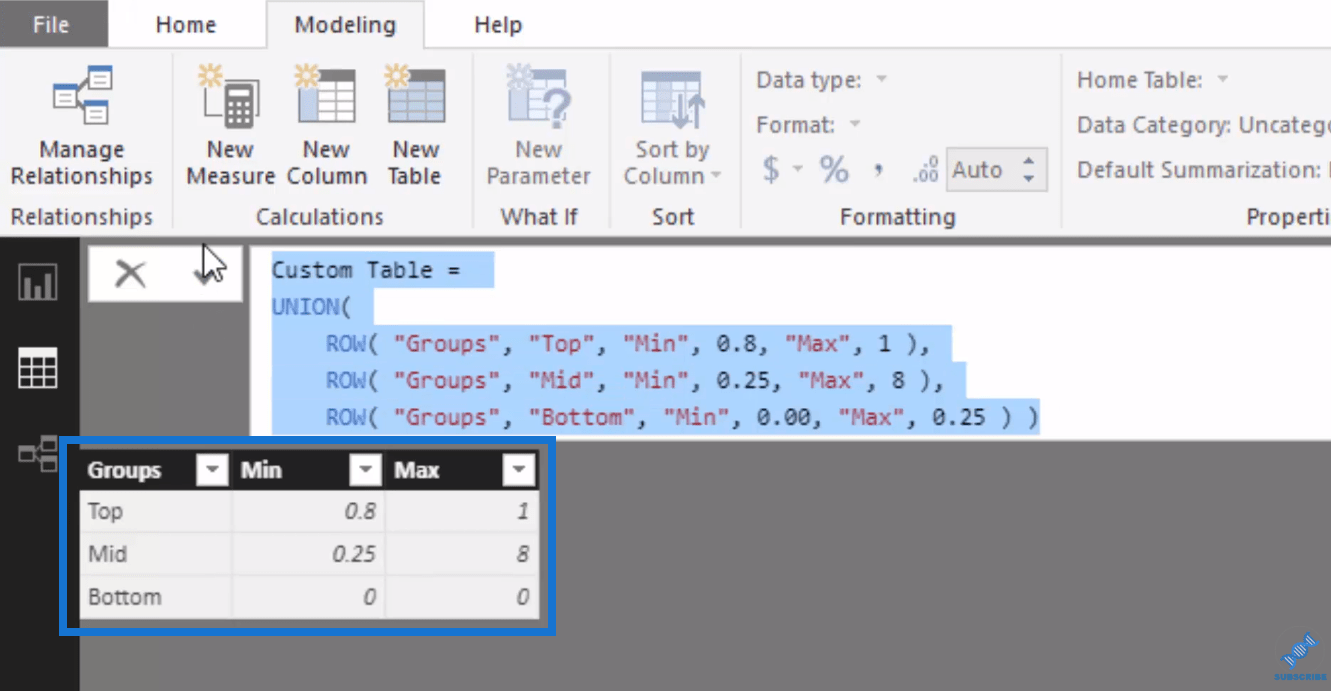Switch to the Home ribbon tab
This screenshot has height=691, width=1331.
(x=186, y=25)
